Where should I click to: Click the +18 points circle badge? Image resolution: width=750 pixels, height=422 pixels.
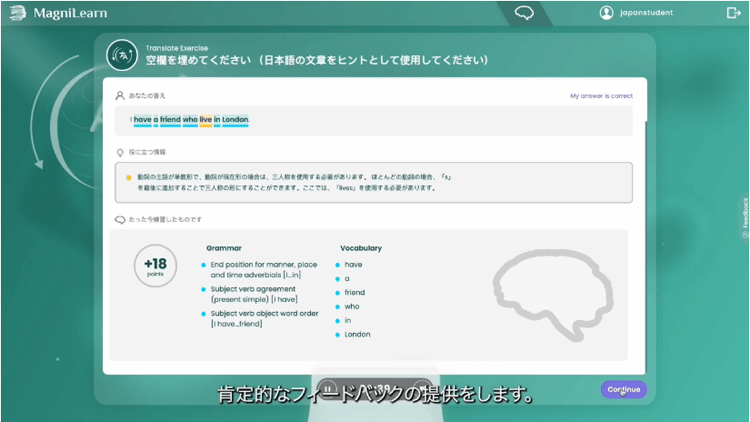pos(154,269)
